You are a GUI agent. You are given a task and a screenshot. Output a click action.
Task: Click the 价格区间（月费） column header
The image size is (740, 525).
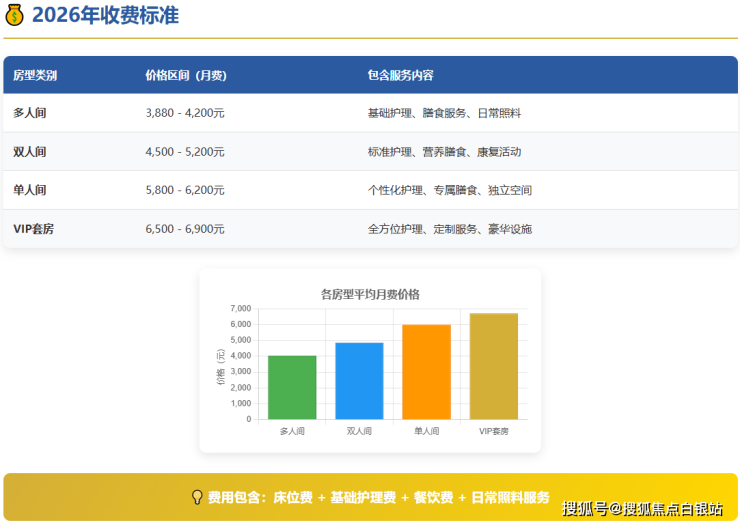click(185, 75)
